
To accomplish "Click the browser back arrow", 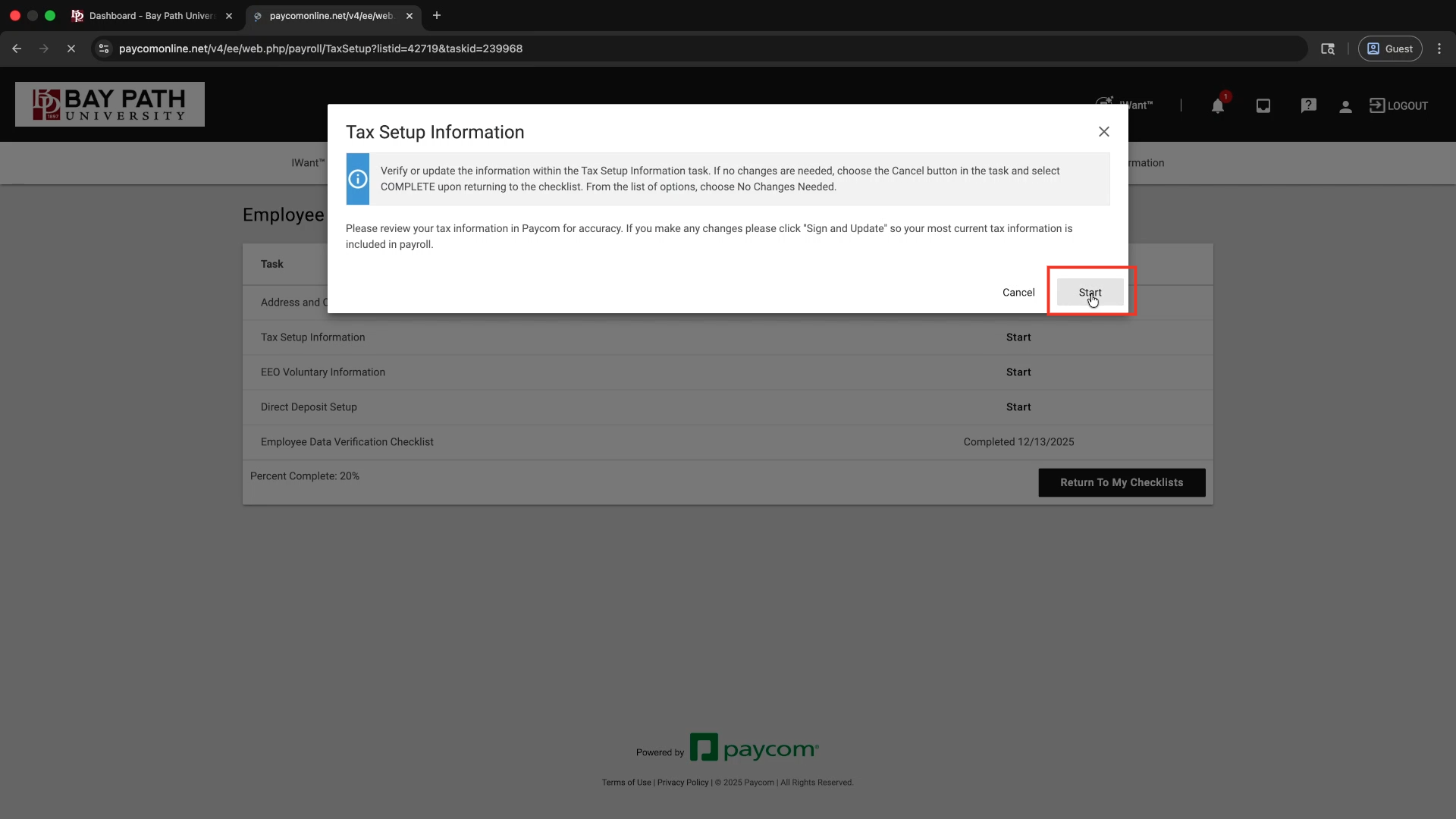I will 17,49.
